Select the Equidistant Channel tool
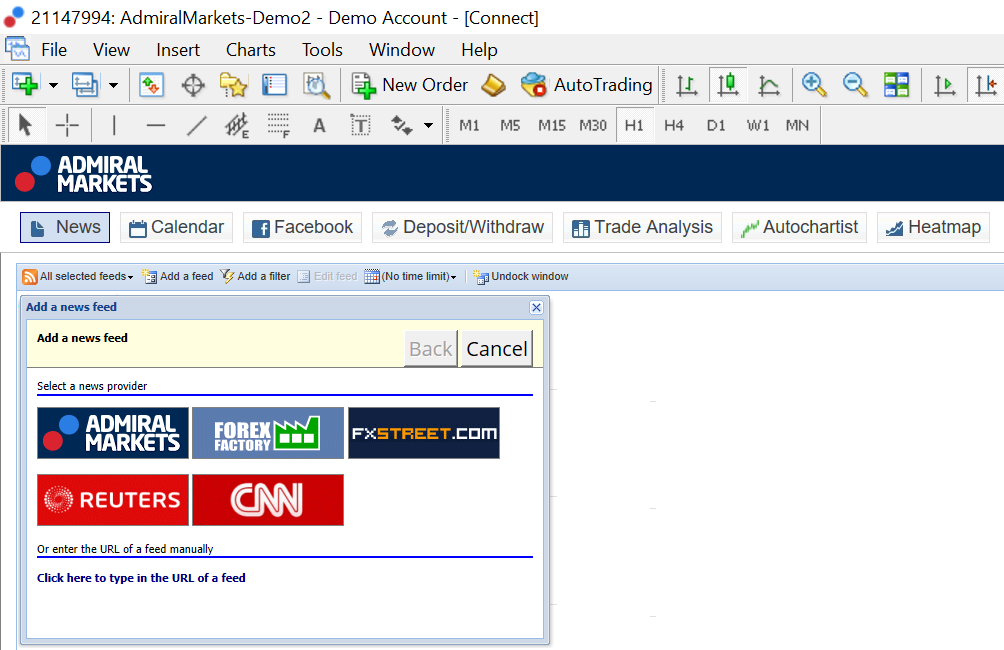 pyautogui.click(x=236, y=125)
